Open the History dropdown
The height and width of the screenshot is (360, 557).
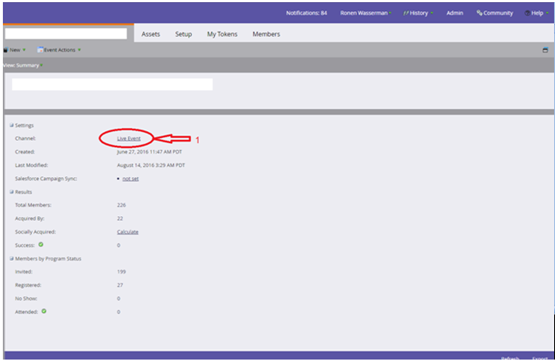(418, 13)
